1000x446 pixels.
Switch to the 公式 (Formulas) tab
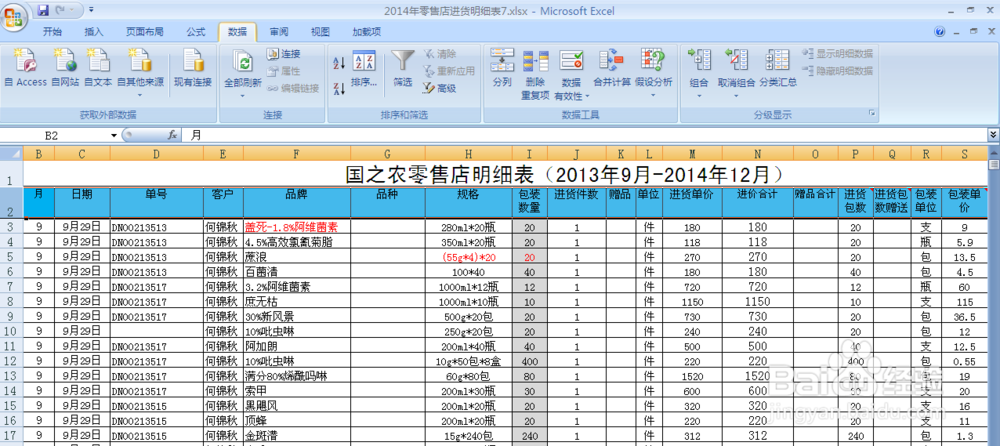[x=196, y=32]
